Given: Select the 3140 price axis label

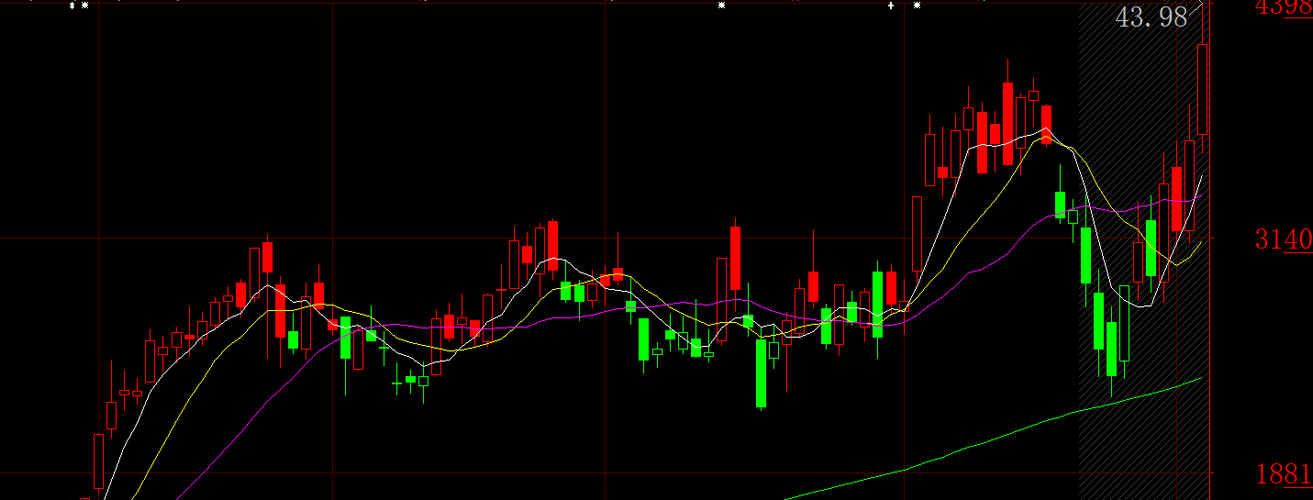Looking at the screenshot, I should pyautogui.click(x=1284, y=239).
